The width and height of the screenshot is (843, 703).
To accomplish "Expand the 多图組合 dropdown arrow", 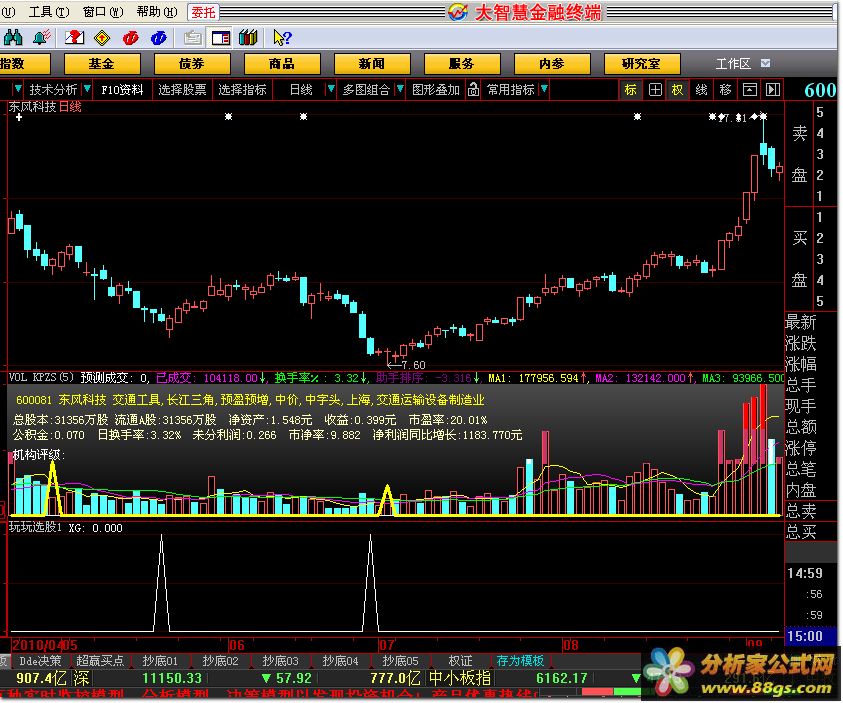I will coord(399,89).
